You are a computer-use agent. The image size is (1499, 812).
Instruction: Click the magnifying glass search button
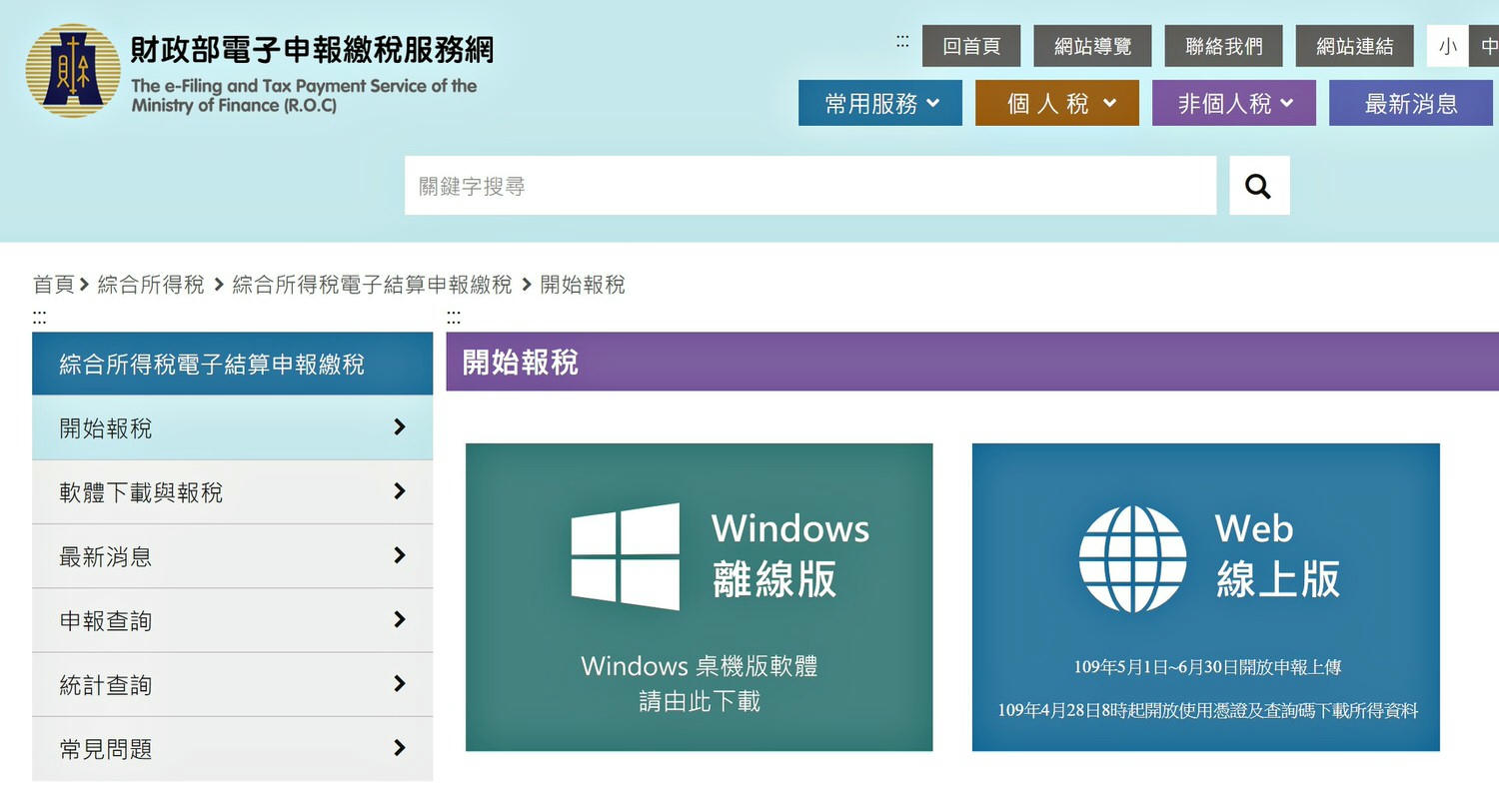[x=1259, y=185]
